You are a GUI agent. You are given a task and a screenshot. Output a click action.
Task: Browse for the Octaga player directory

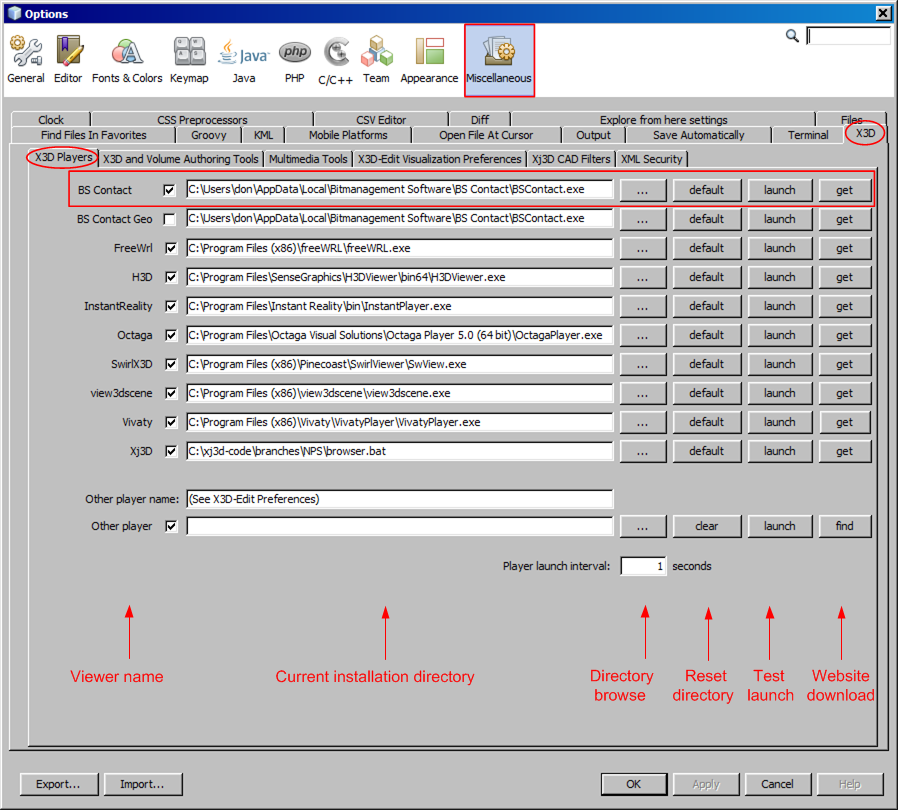tap(643, 336)
